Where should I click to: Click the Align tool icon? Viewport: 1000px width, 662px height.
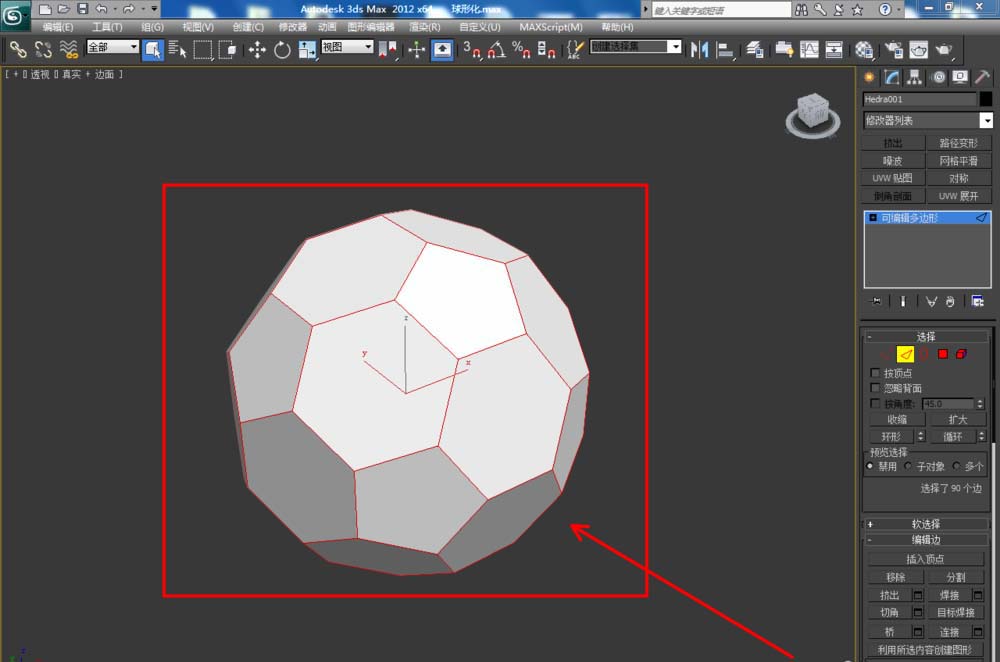[x=724, y=49]
